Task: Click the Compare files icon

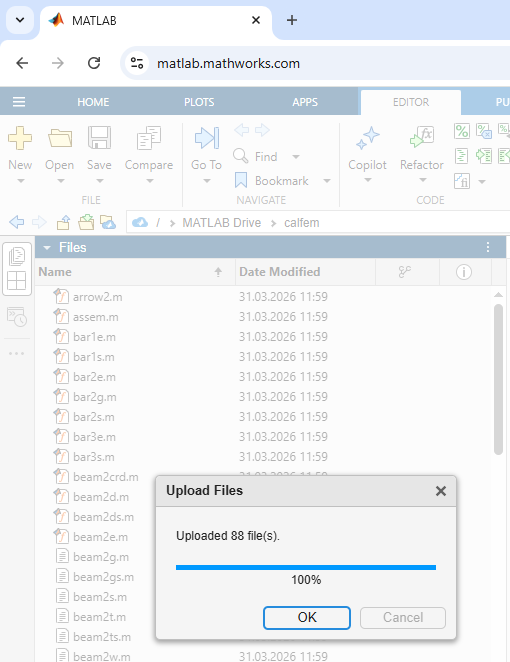Action: click(x=149, y=138)
